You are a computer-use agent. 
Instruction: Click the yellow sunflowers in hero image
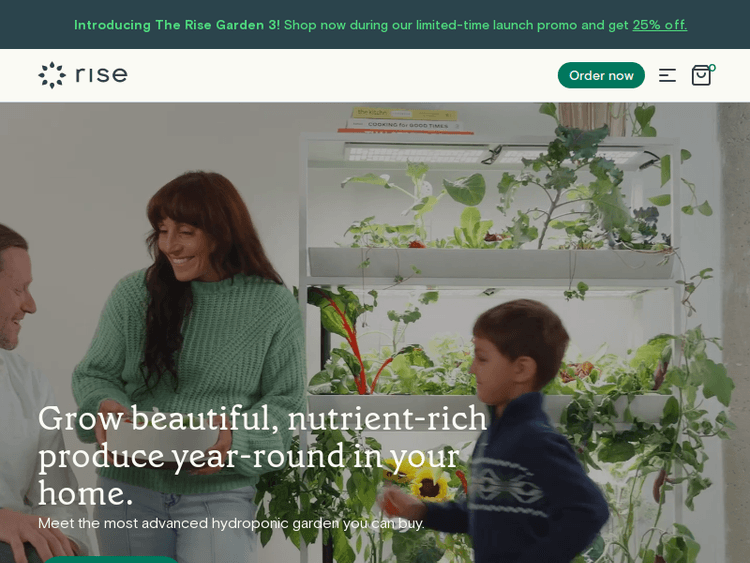pos(421,476)
